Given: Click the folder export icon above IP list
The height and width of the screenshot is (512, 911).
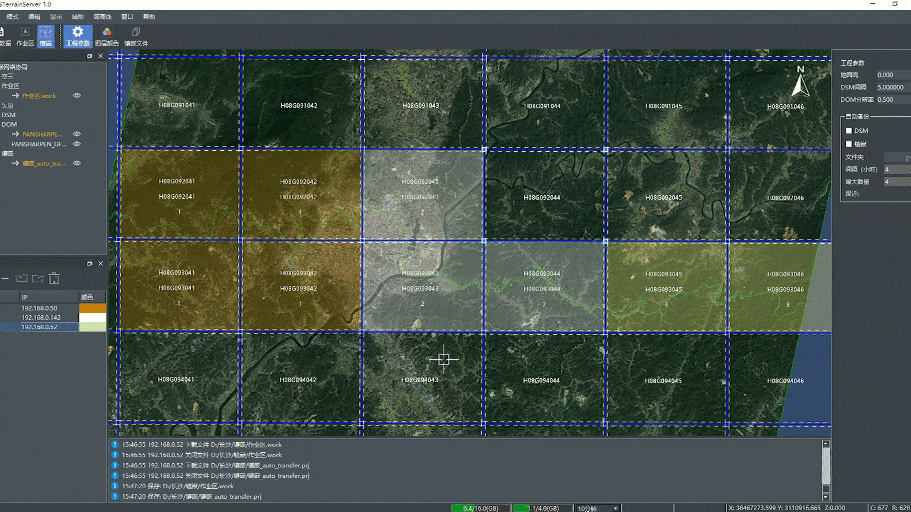Looking at the screenshot, I should [x=37, y=278].
